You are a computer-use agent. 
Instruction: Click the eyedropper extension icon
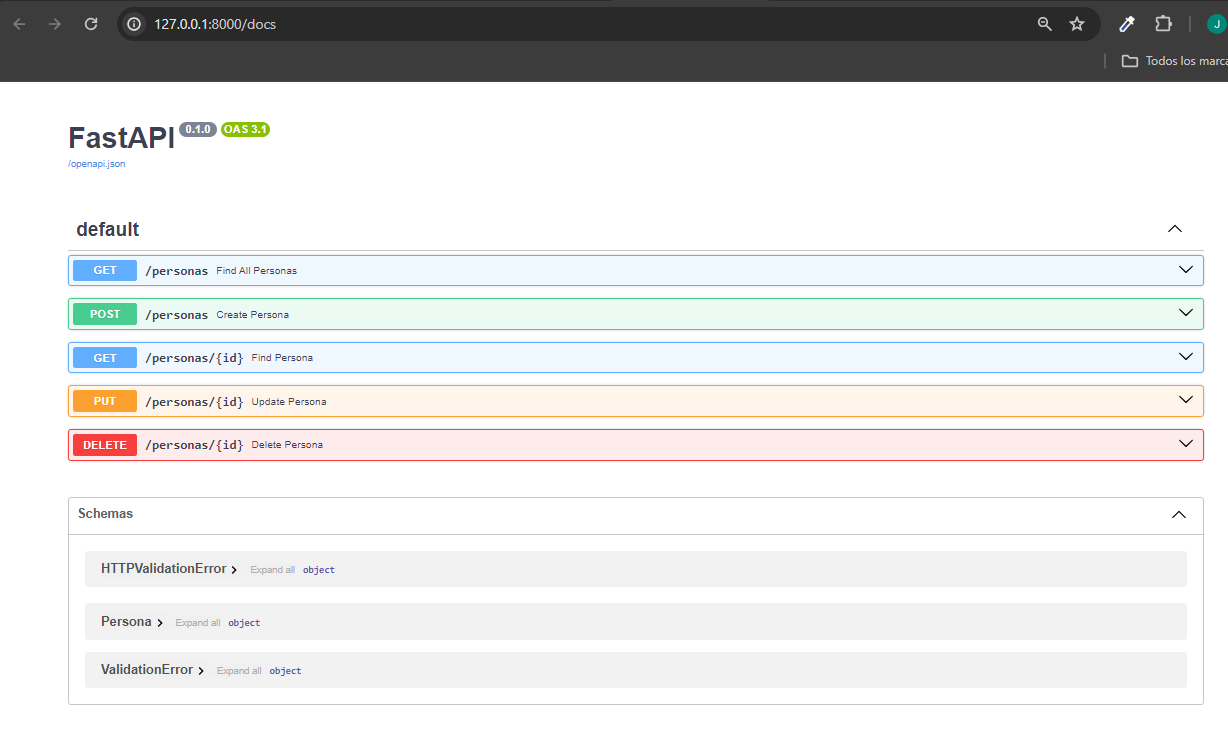(1127, 24)
